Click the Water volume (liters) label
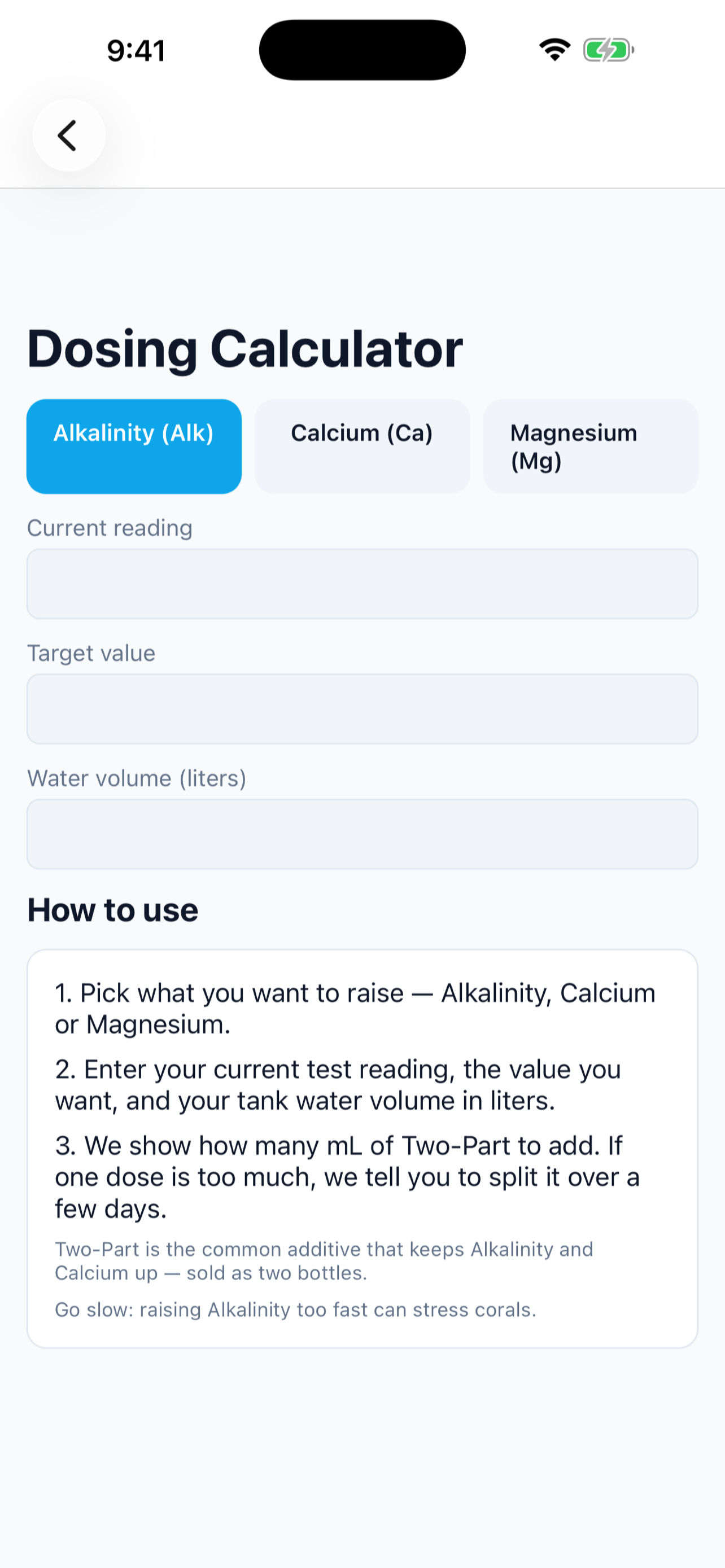Viewport: 725px width, 1568px height. point(136,778)
